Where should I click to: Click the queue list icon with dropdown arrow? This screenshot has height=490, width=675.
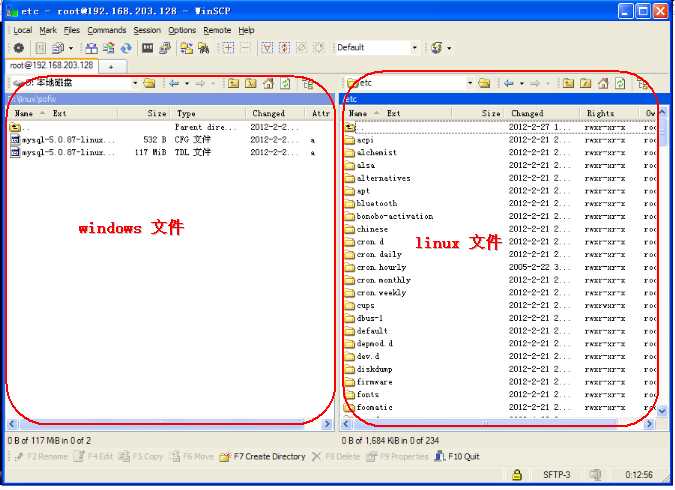tap(58, 48)
